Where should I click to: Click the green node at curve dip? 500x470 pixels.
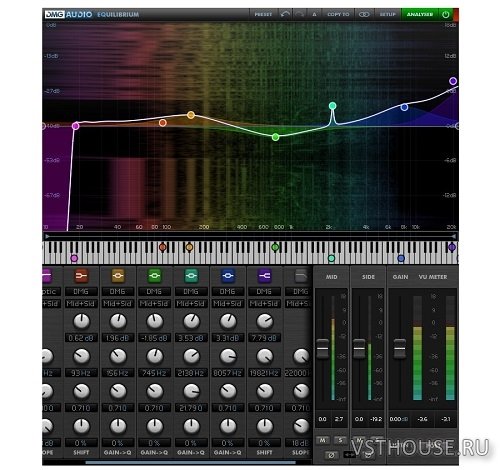[275, 137]
